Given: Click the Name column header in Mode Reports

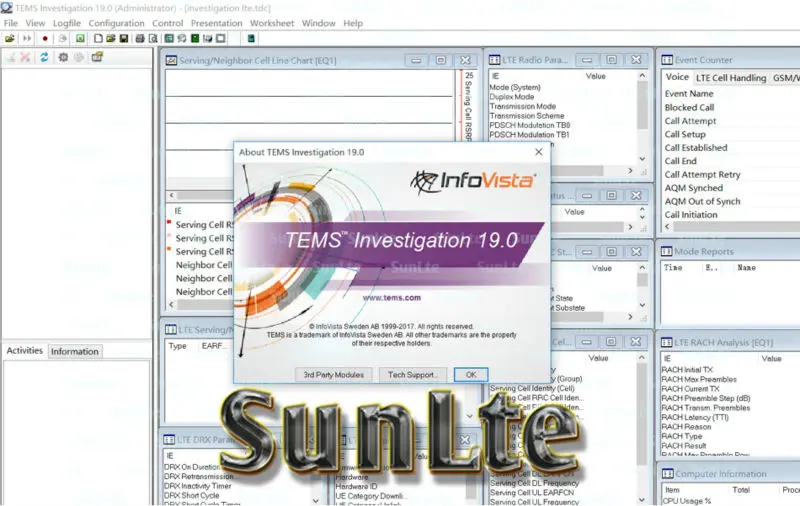Looking at the screenshot, I should [x=746, y=268].
